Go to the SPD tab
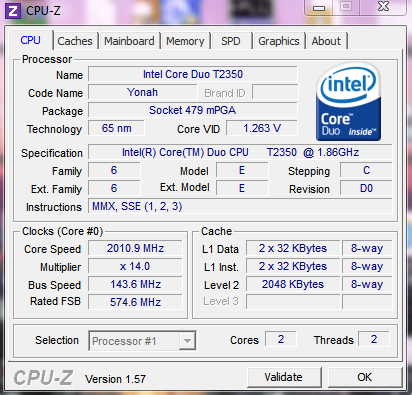412x395 pixels. coord(231,41)
